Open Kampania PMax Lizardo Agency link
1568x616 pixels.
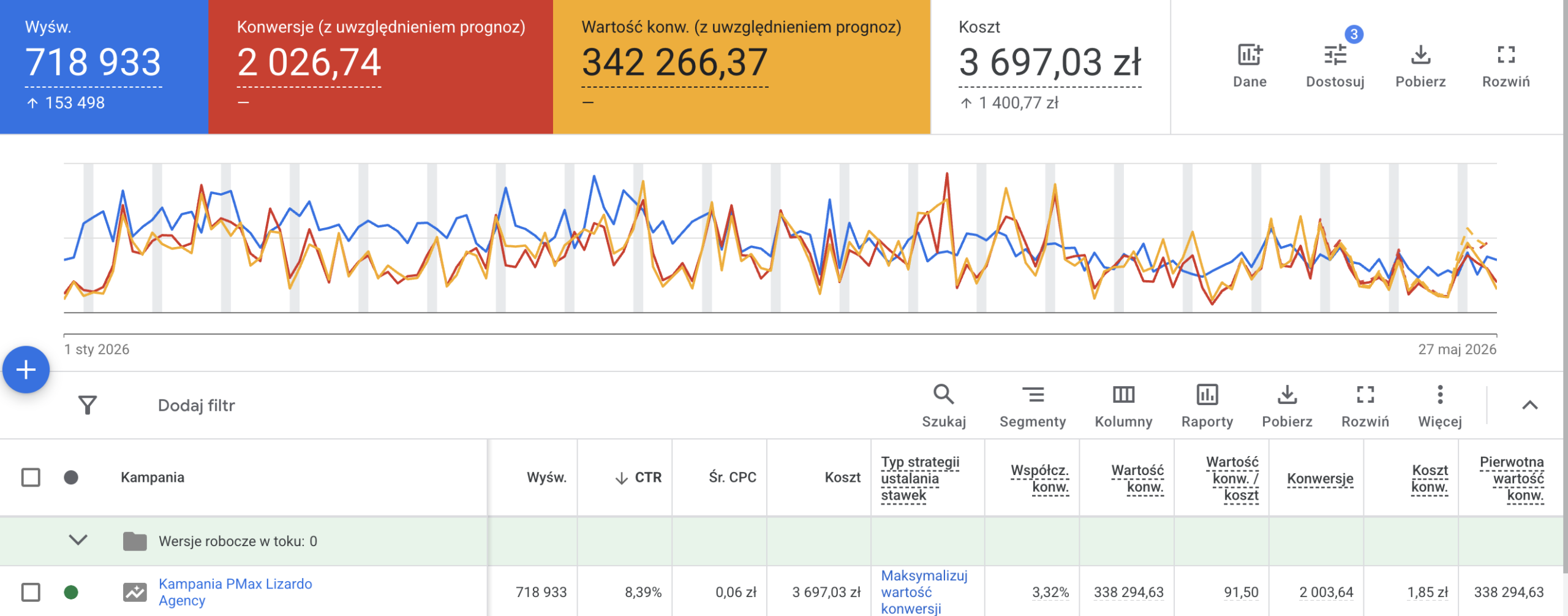point(235,592)
